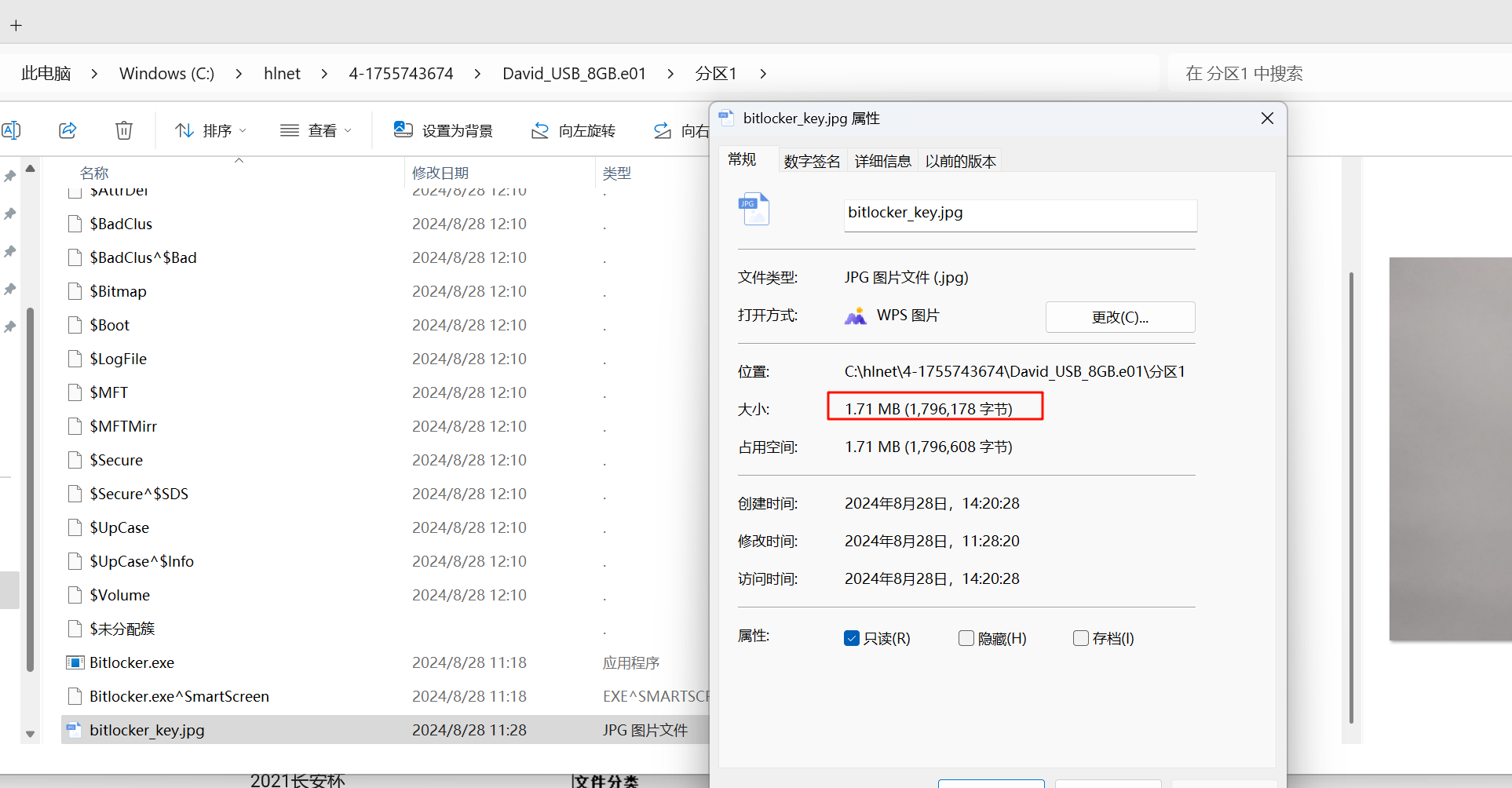Open the 排序 sort dropdown
The width and height of the screenshot is (1512, 788).
210,130
